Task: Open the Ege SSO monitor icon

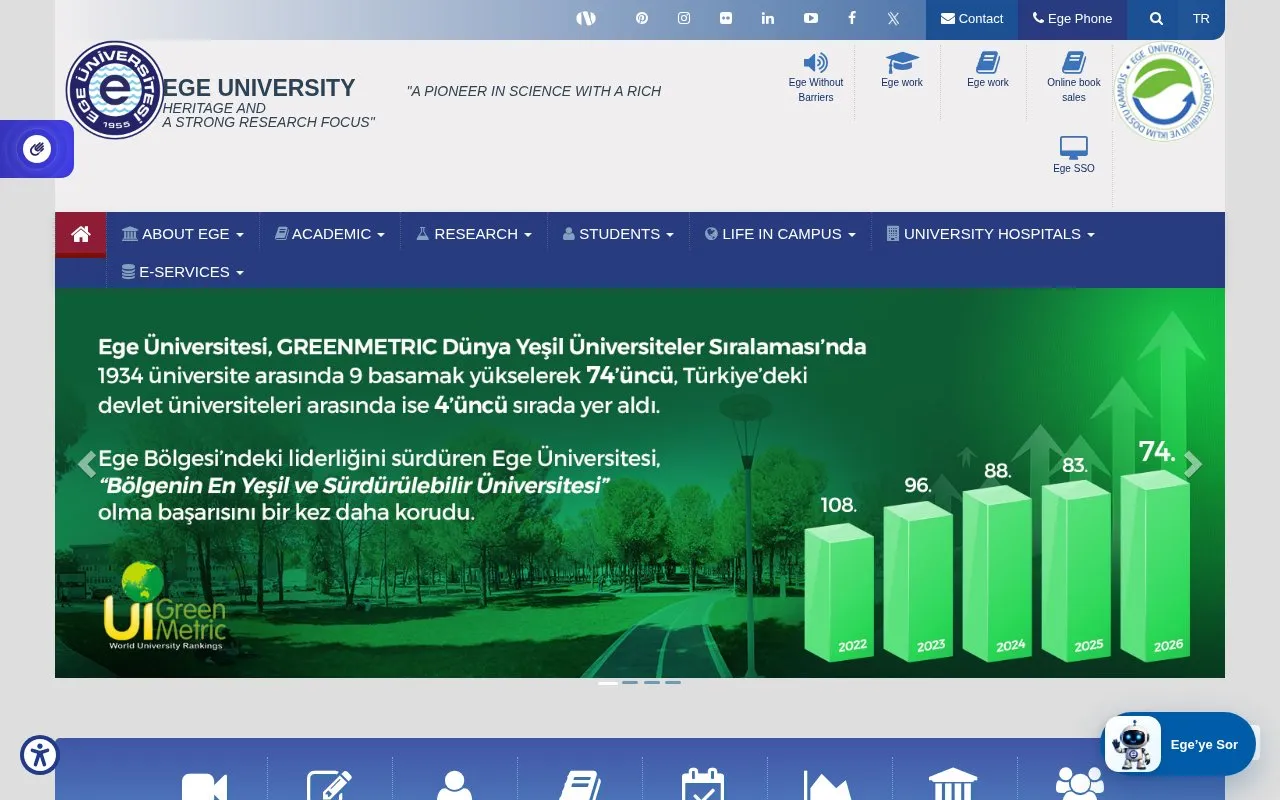Action: point(1074,147)
